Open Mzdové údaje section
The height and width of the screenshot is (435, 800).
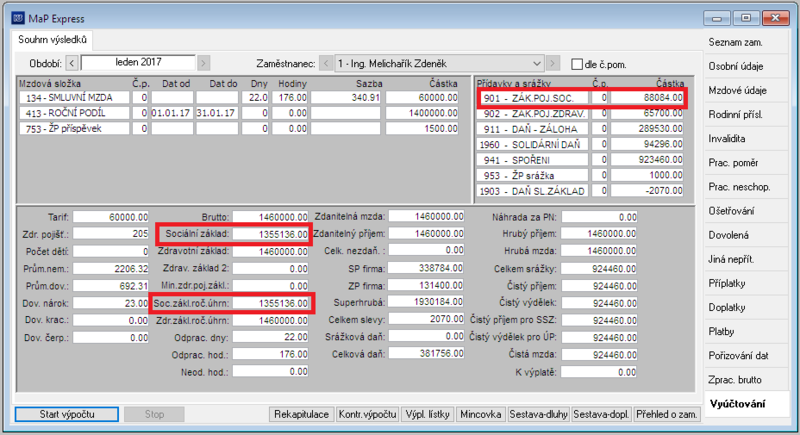[746, 90]
